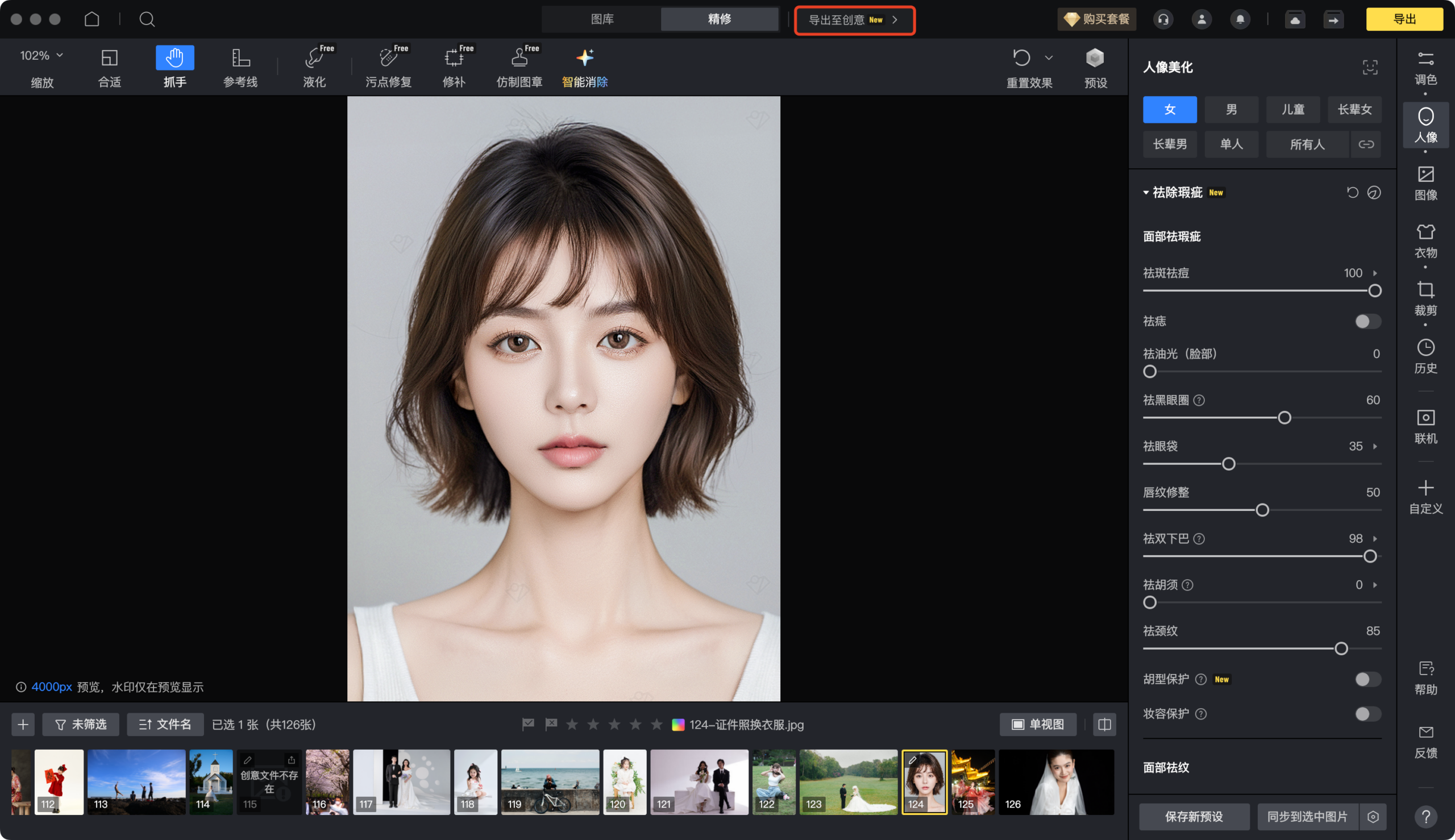Collapse the blemish removal (祛除瑕疵) section
The height and width of the screenshot is (840, 1455).
[1146, 193]
